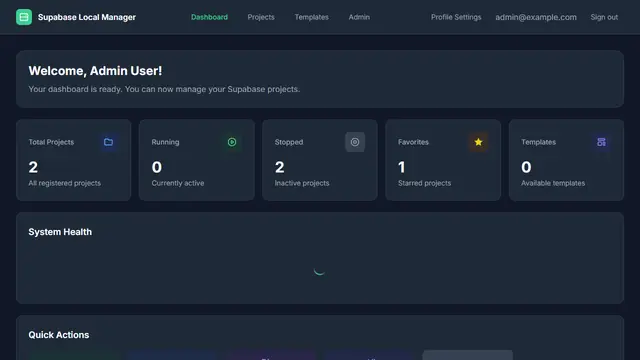Sign out of the application
The width and height of the screenshot is (640, 360).
point(604,17)
